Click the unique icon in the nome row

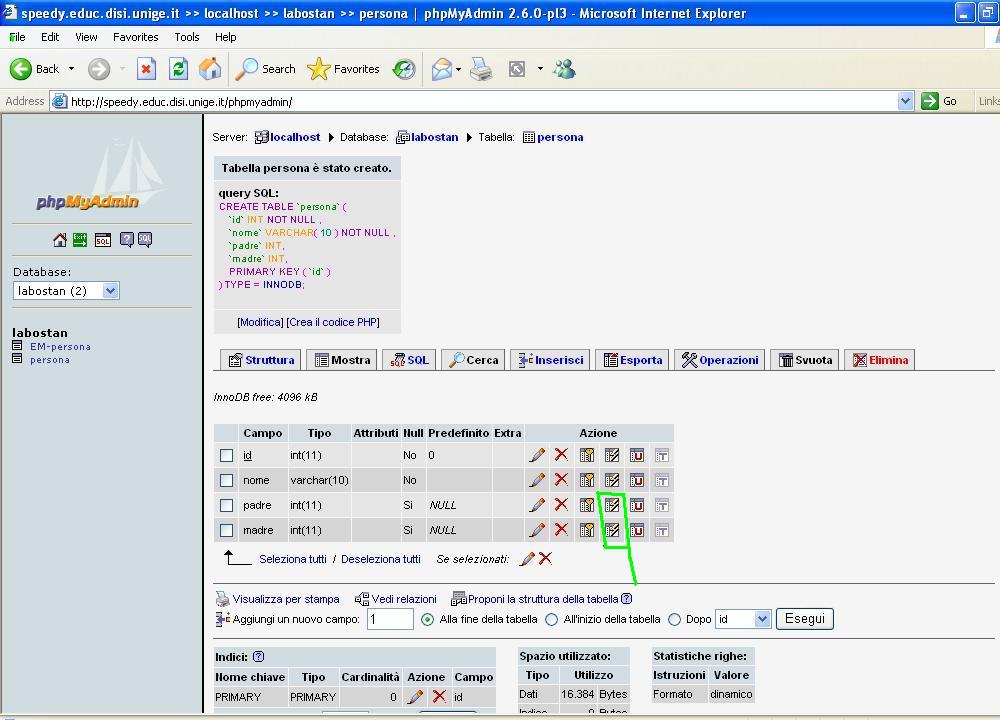click(x=636, y=480)
